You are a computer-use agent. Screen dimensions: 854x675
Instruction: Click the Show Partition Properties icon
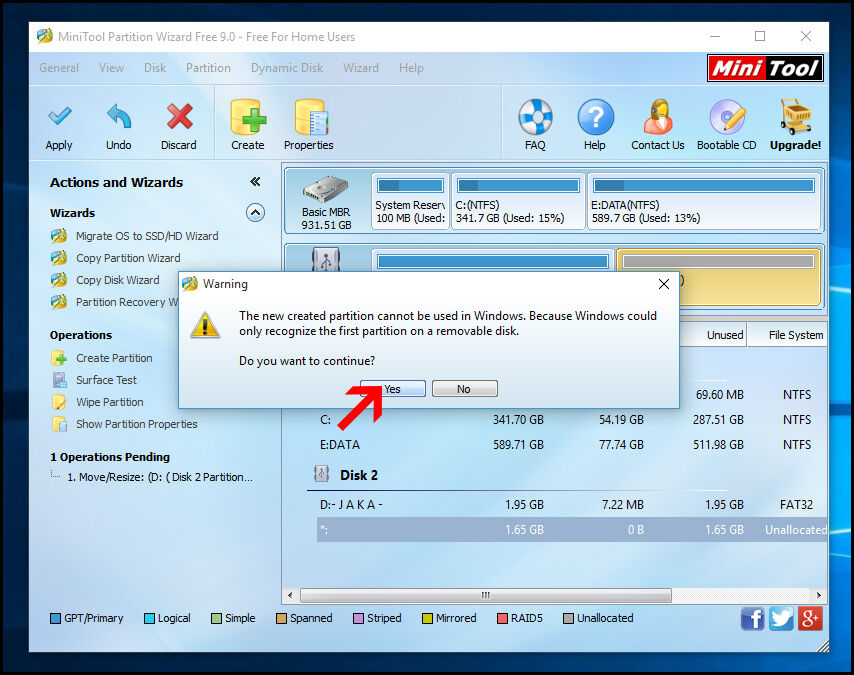(59, 424)
